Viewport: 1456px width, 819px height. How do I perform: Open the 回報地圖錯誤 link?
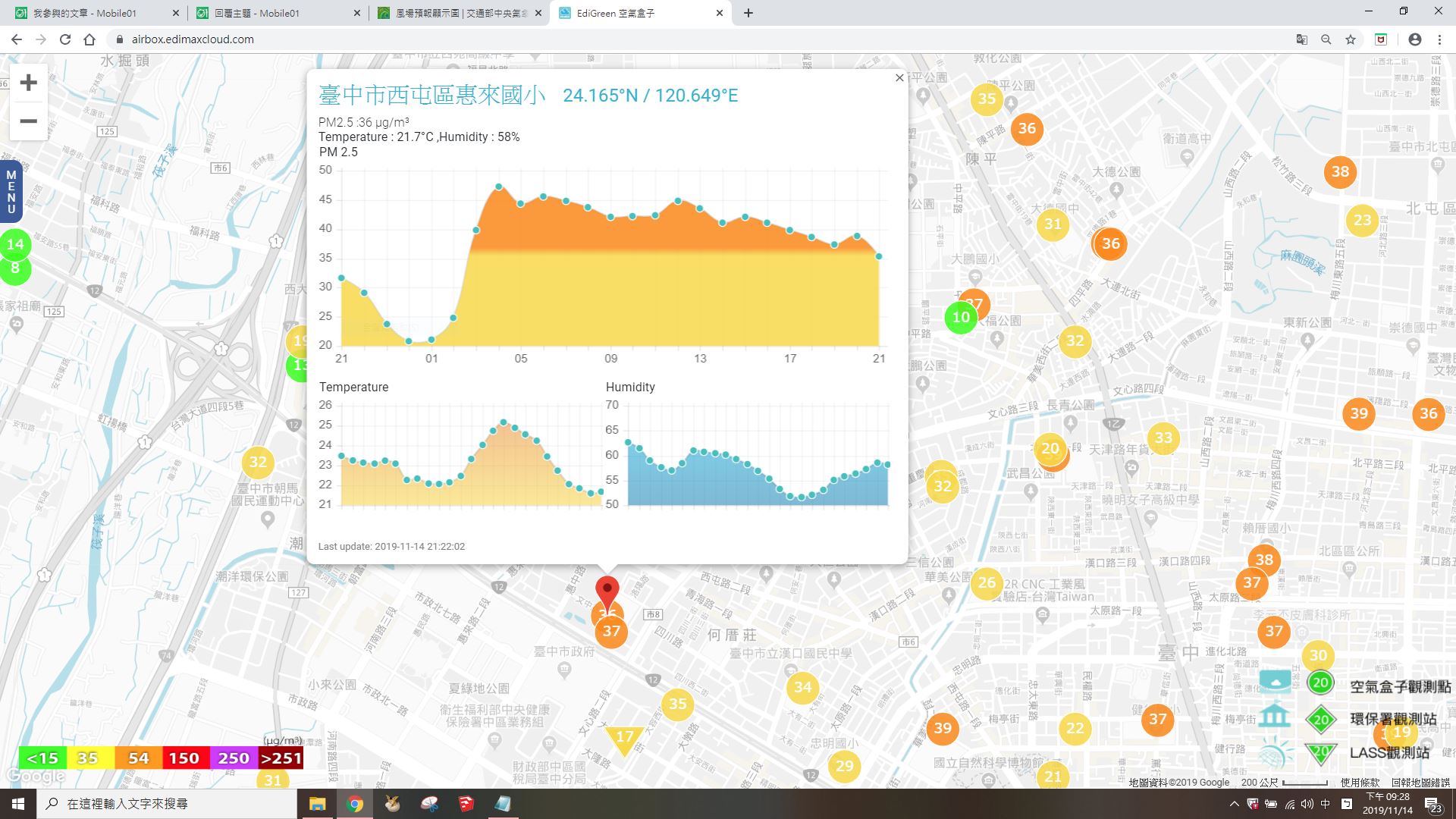(1420, 782)
